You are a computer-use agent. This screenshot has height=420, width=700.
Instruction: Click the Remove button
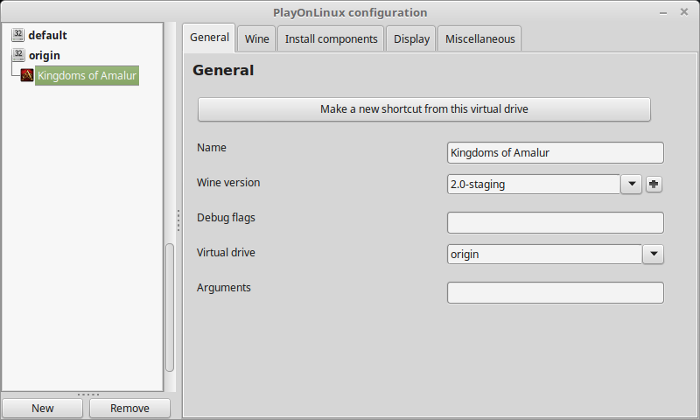click(x=129, y=408)
